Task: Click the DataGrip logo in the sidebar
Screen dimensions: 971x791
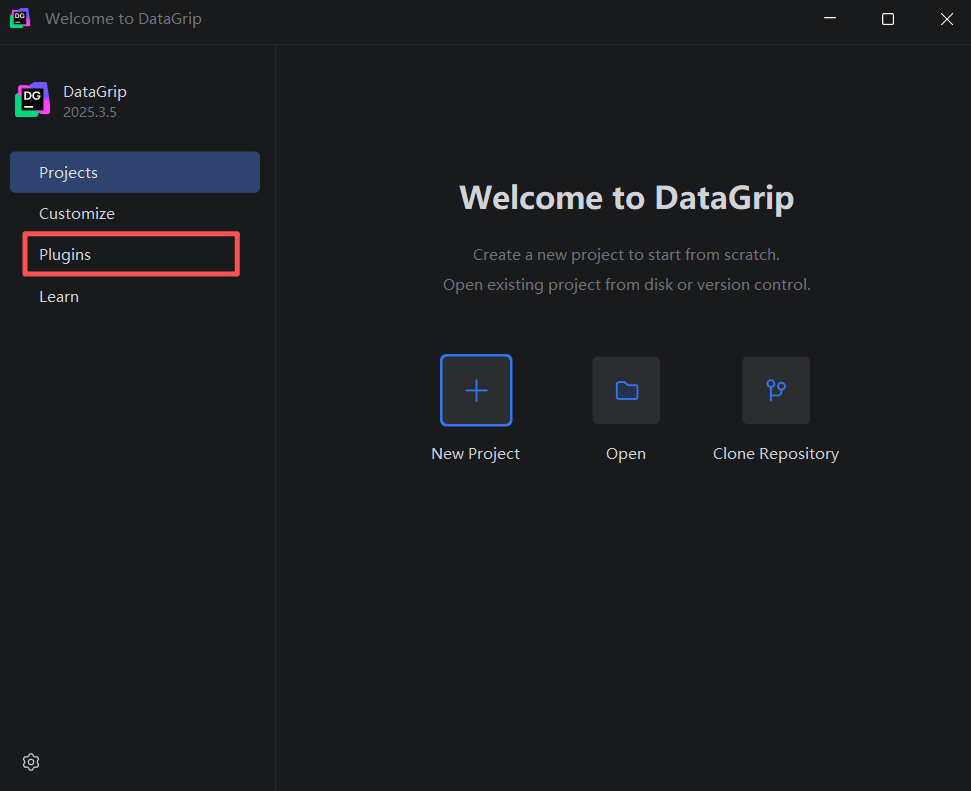Action: point(33,100)
